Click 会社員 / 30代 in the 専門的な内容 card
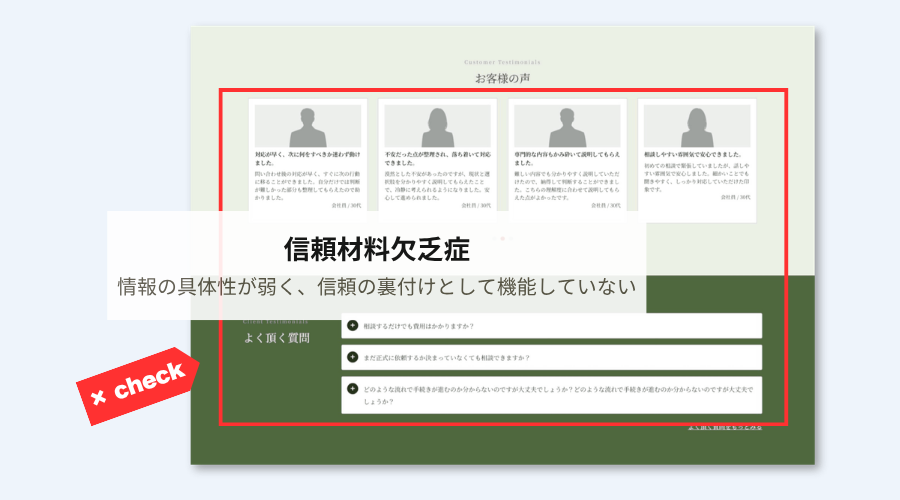The image size is (900, 500). click(606, 205)
